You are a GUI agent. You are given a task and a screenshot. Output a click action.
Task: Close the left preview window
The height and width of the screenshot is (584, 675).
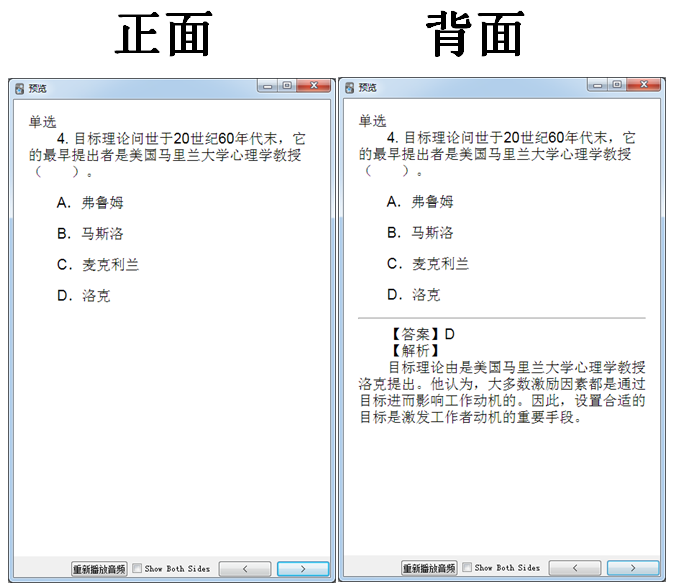coord(314,86)
